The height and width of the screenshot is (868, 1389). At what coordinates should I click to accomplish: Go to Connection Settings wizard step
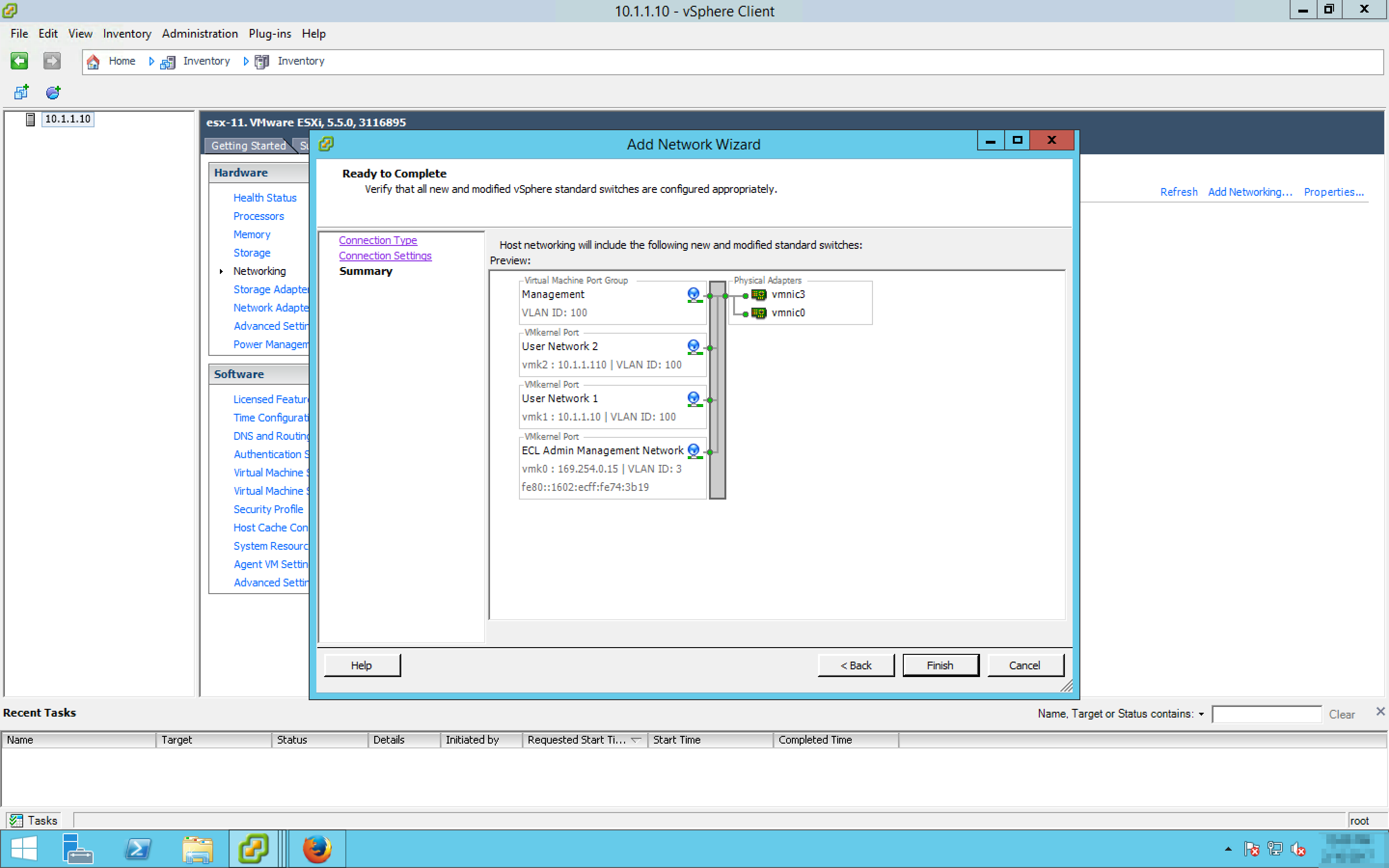pos(384,256)
